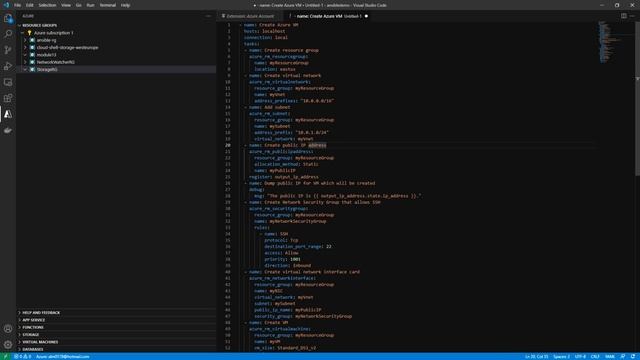Viewport: 640px width, 360px height.
Task: Open the File menu
Action: point(18,5)
